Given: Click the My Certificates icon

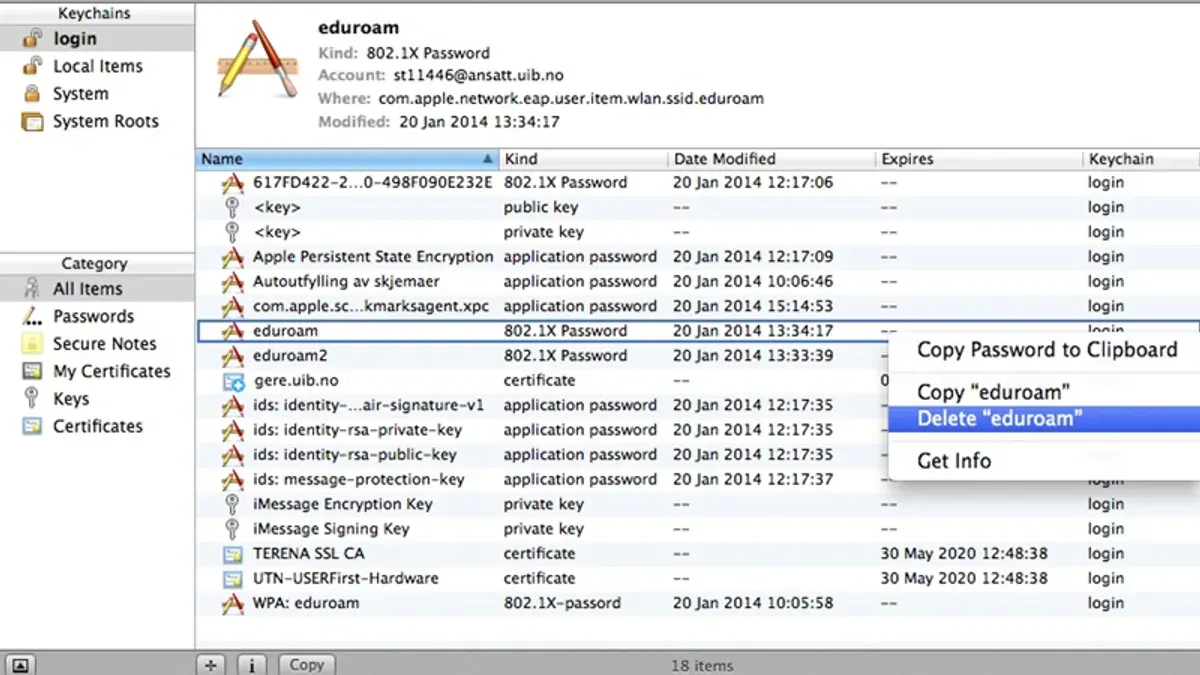Looking at the screenshot, I should [32, 371].
